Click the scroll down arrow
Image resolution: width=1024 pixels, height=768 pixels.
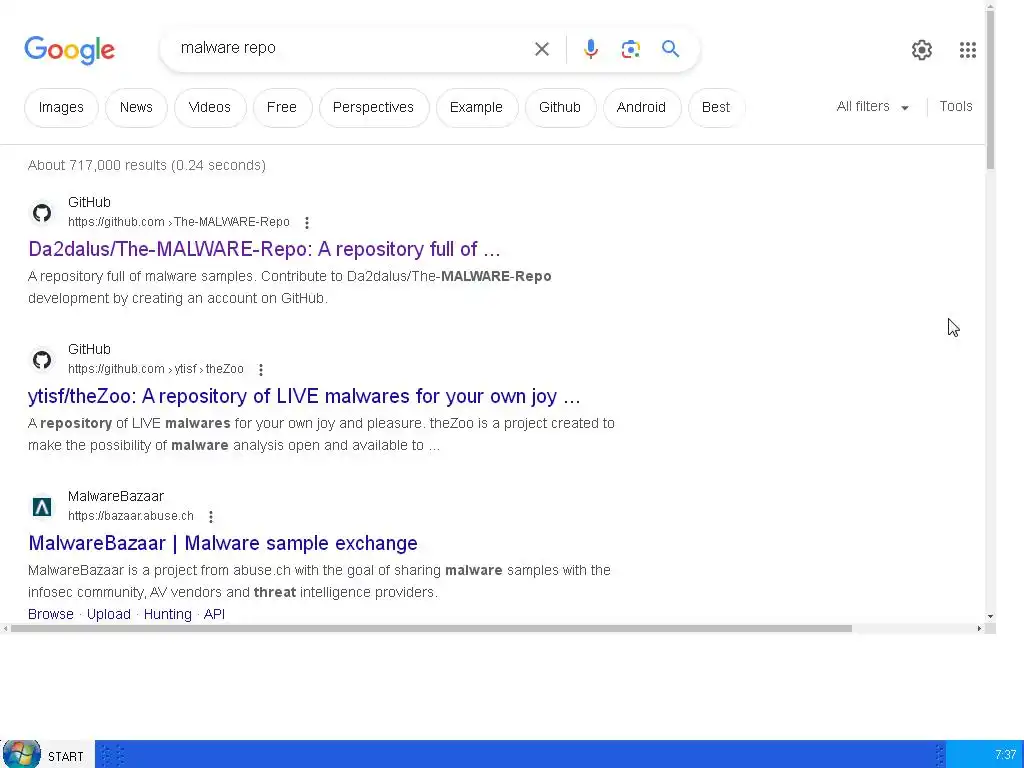click(x=990, y=616)
